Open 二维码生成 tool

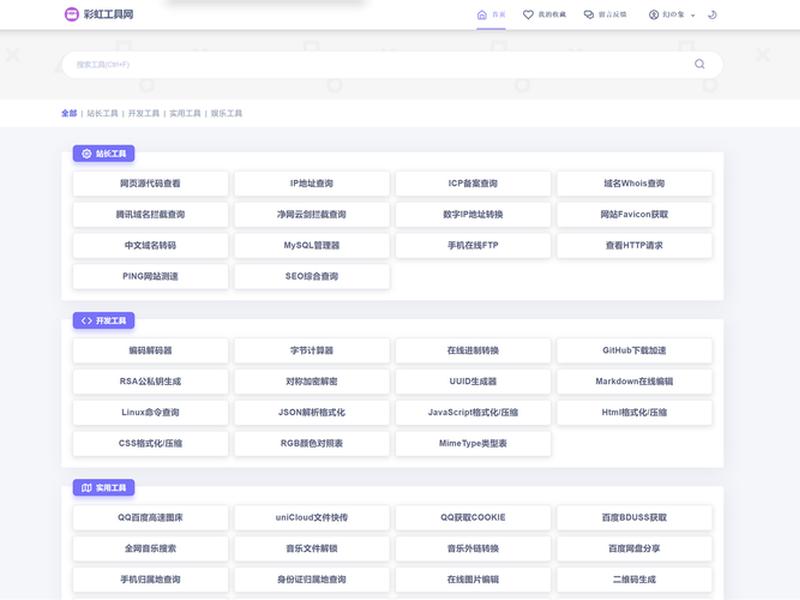click(634, 580)
